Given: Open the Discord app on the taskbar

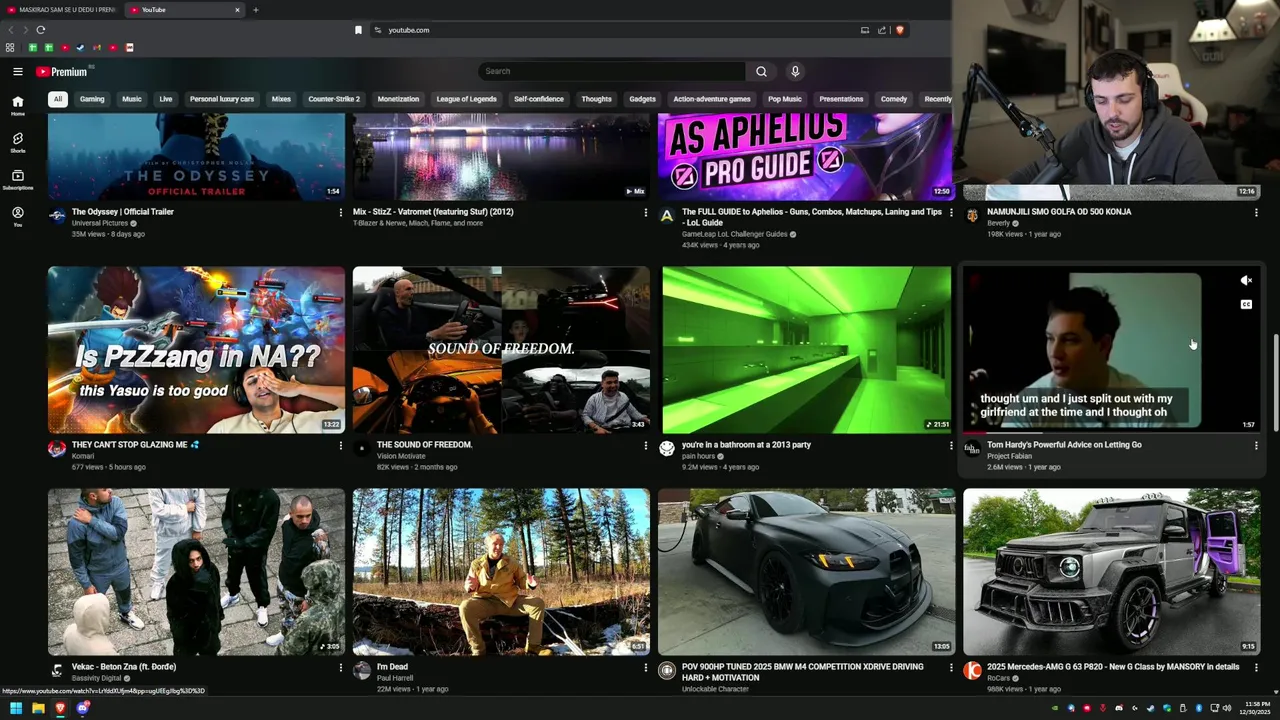Looking at the screenshot, I should click(x=83, y=708).
